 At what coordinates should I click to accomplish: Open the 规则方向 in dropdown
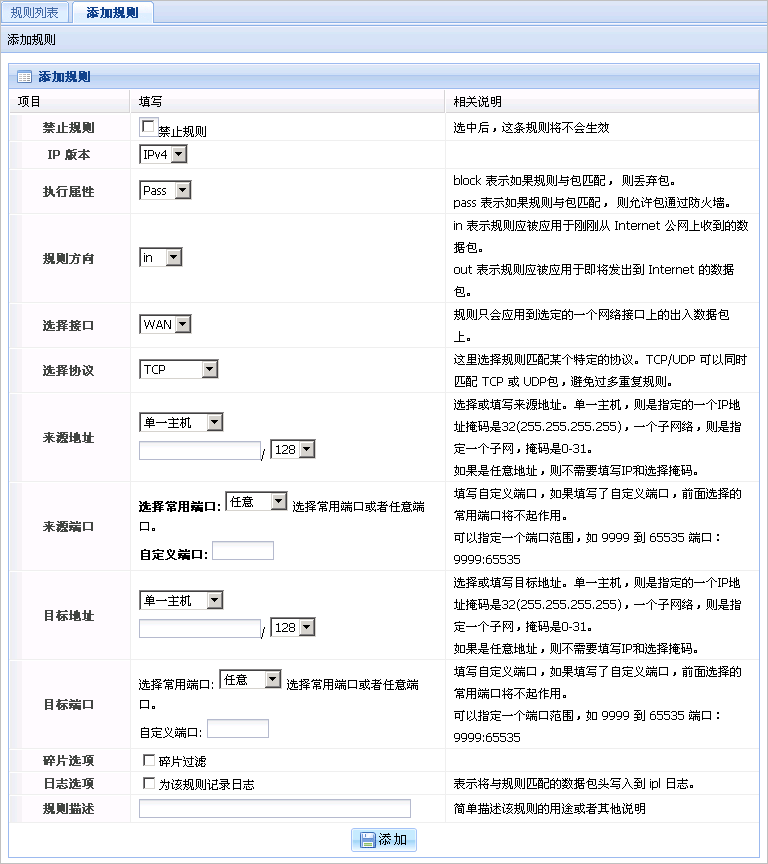(x=160, y=258)
